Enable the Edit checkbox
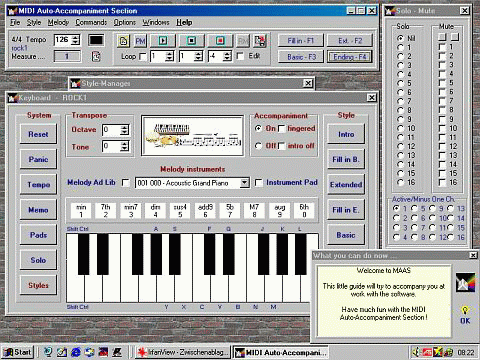480x360 pixels. 240,56
